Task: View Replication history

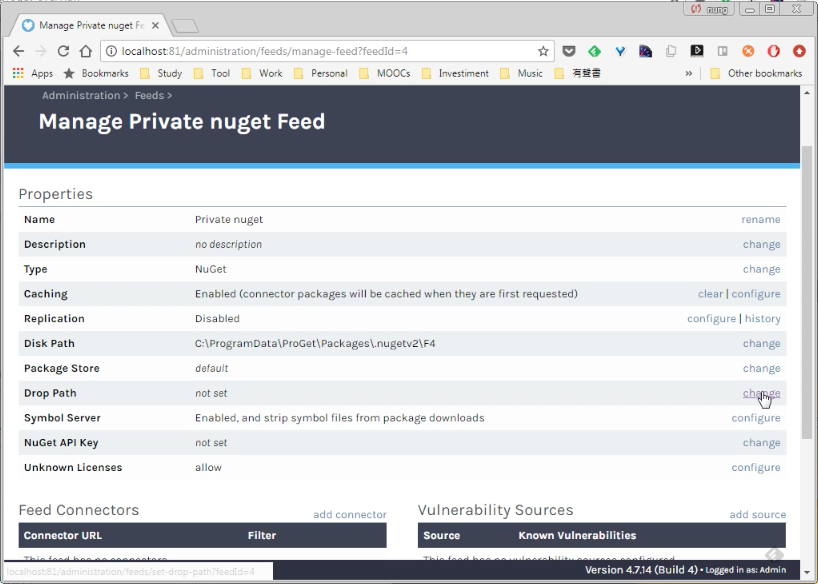Action: pos(763,319)
